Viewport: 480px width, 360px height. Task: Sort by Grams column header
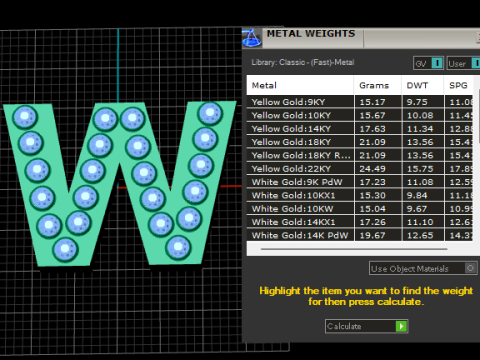click(x=378, y=85)
